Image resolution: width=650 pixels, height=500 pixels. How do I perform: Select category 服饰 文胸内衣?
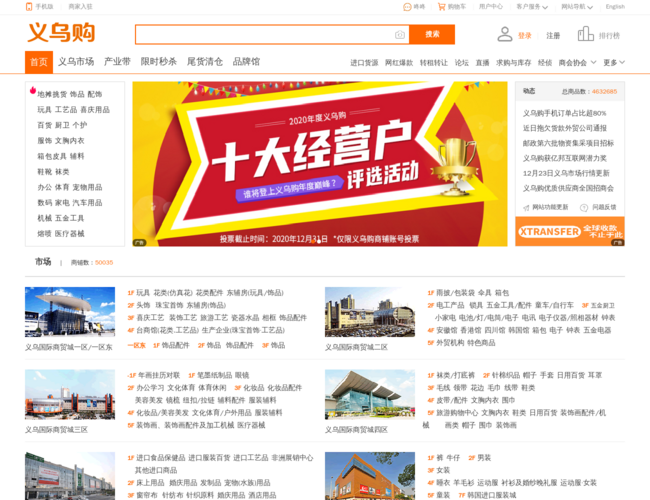pos(61,141)
